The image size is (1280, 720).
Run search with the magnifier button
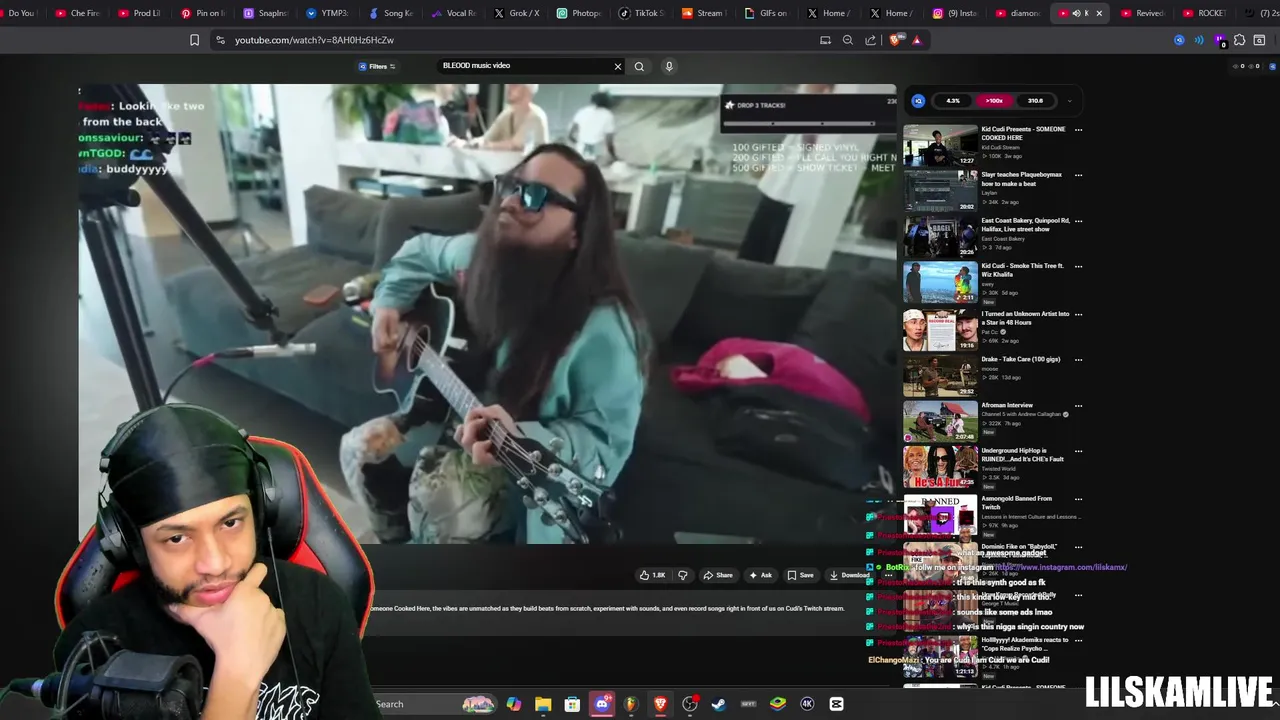[639, 66]
